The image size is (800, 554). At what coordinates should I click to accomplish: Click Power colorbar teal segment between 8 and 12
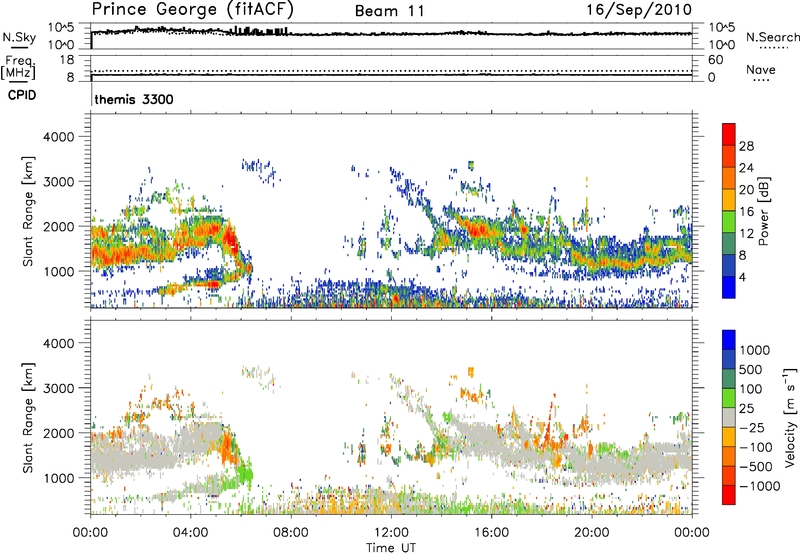729,244
